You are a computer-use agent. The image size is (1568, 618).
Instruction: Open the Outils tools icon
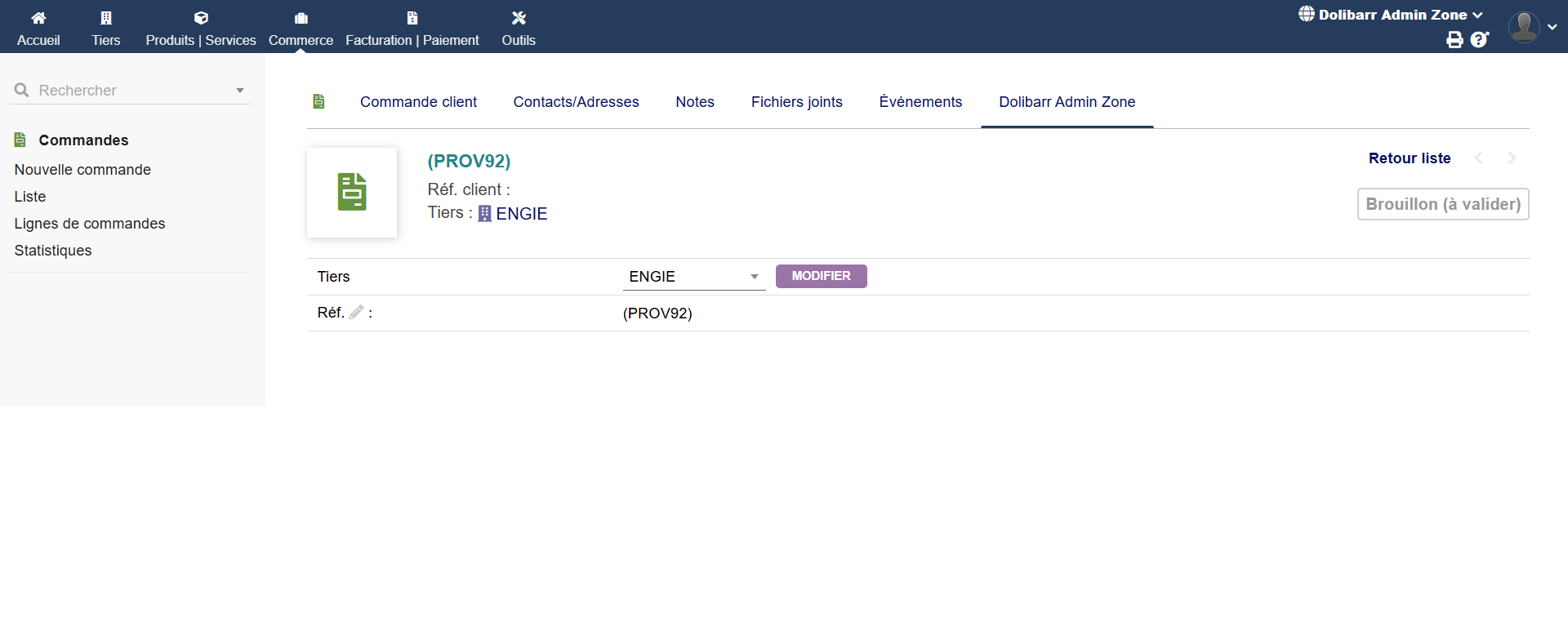point(519,18)
